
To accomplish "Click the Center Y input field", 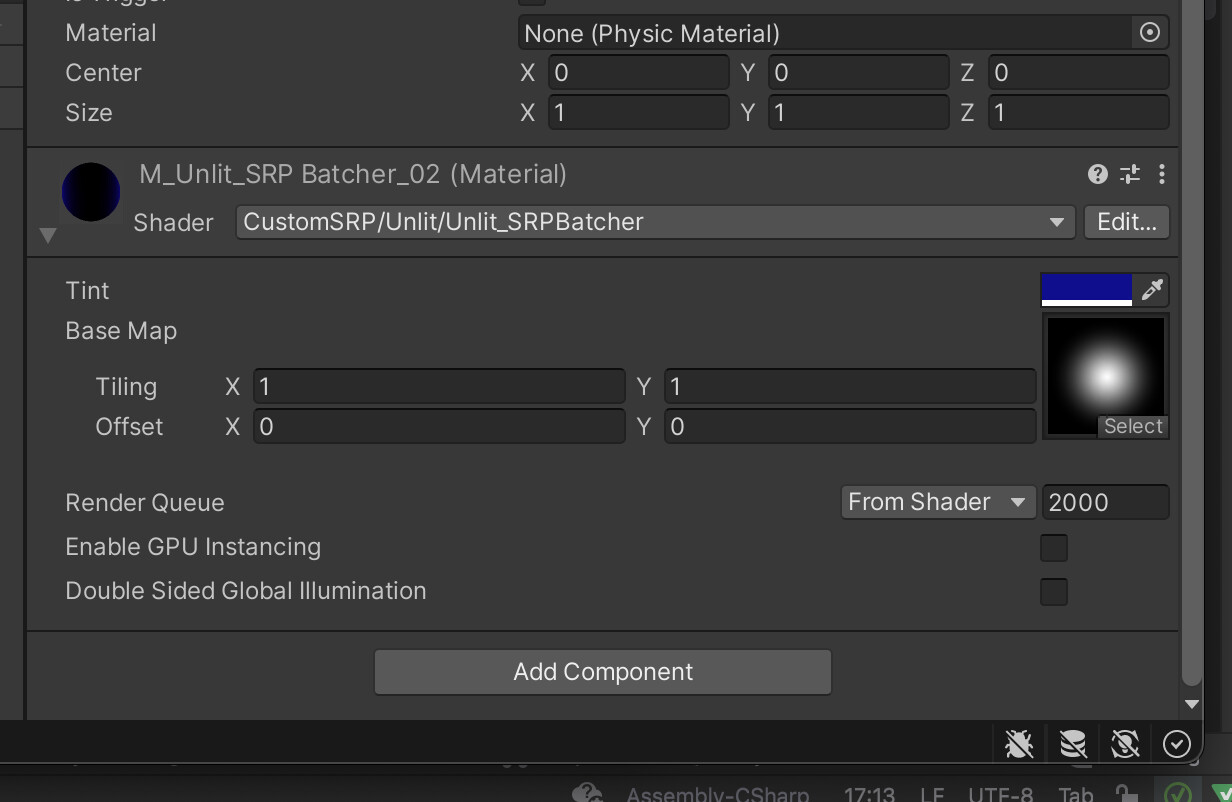I will (x=858, y=73).
